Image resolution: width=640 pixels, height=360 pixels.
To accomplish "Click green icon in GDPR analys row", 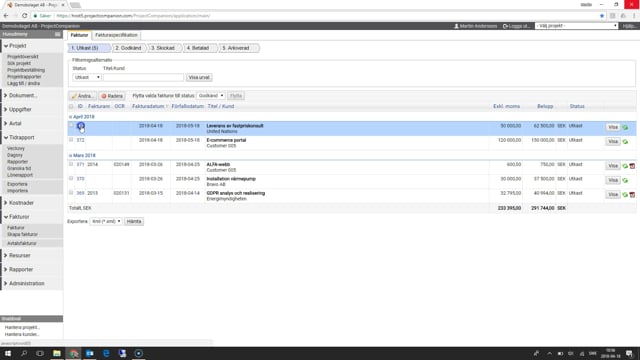I will point(625,195).
